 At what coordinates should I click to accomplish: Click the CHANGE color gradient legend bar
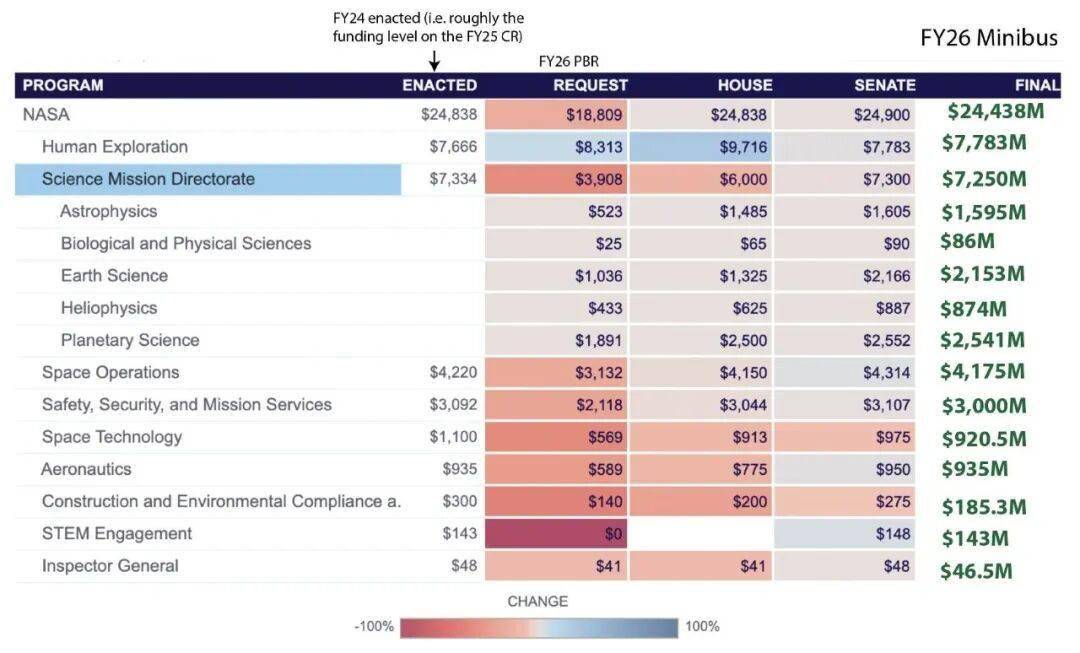point(539,627)
